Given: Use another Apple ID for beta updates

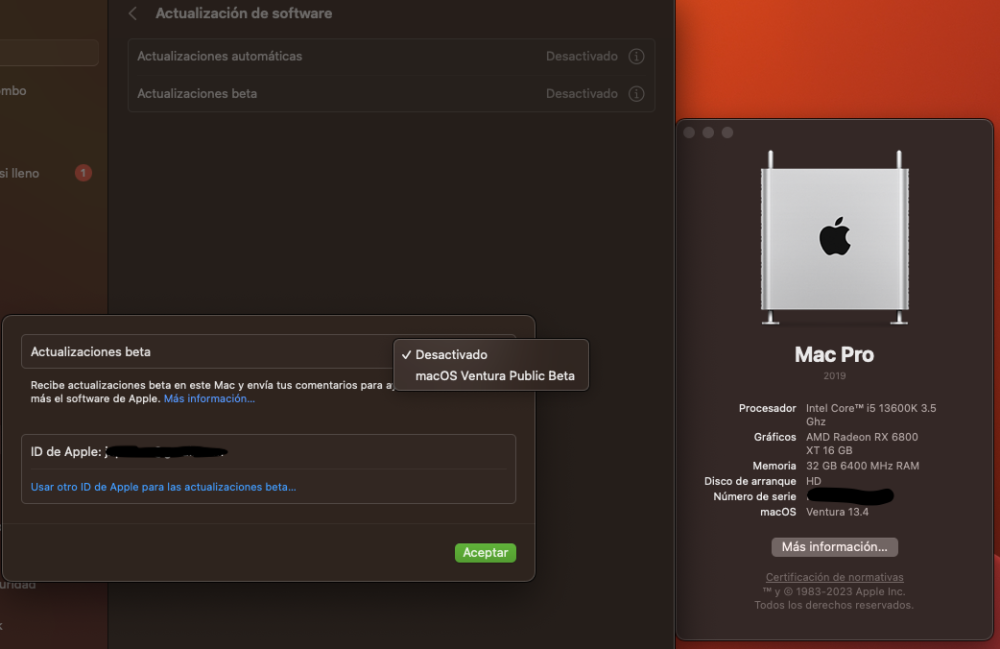Looking at the screenshot, I should click(x=163, y=486).
